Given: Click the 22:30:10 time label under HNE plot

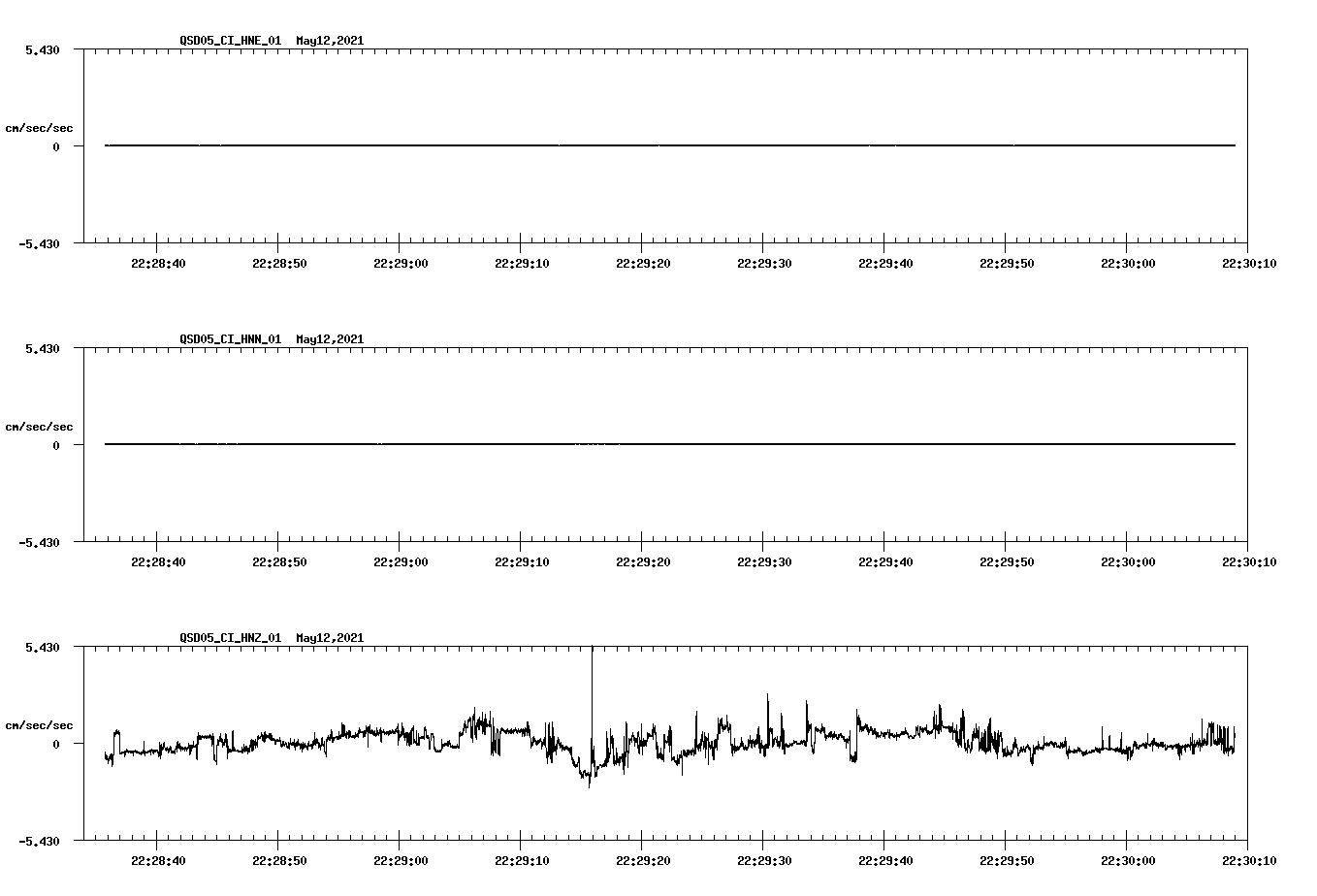Looking at the screenshot, I should point(1249,263).
